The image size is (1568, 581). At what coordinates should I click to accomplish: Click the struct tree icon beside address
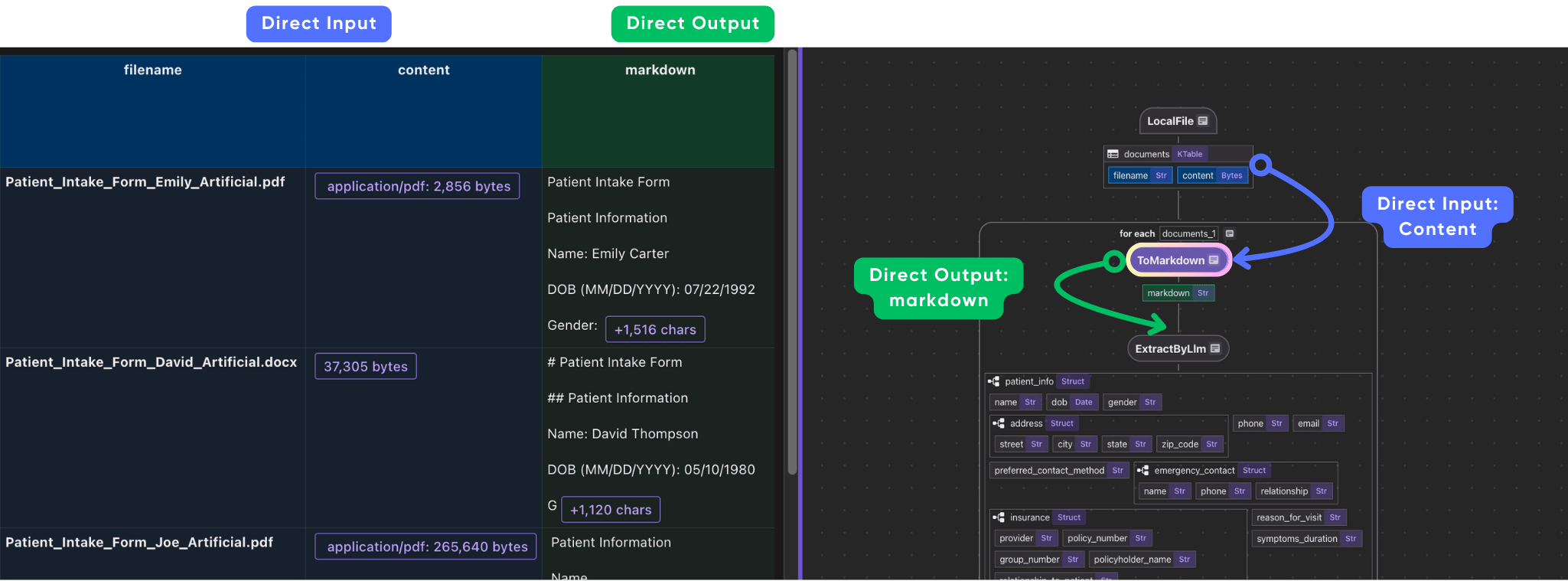point(999,423)
